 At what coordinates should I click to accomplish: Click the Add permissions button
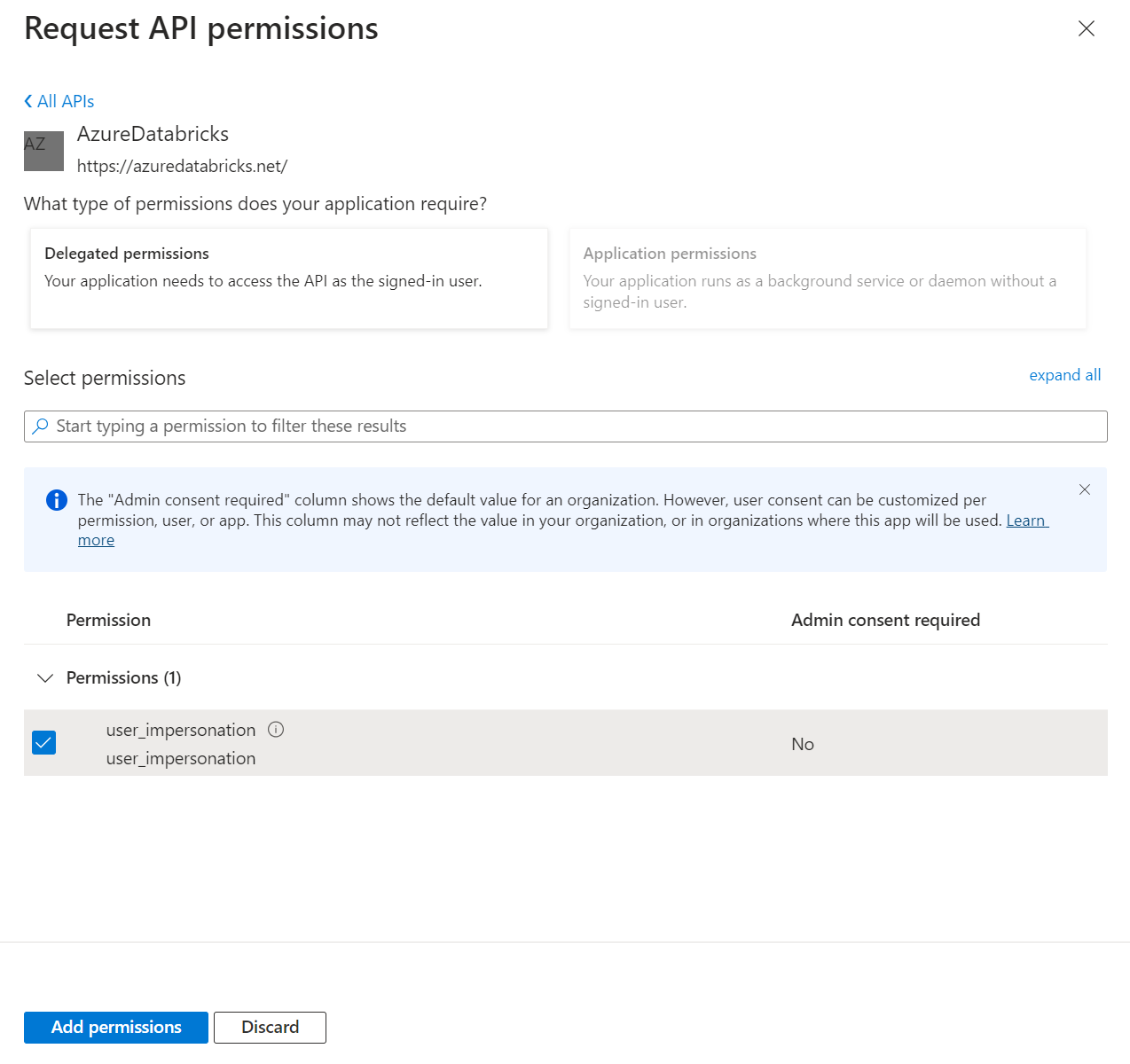pyautogui.click(x=116, y=1028)
